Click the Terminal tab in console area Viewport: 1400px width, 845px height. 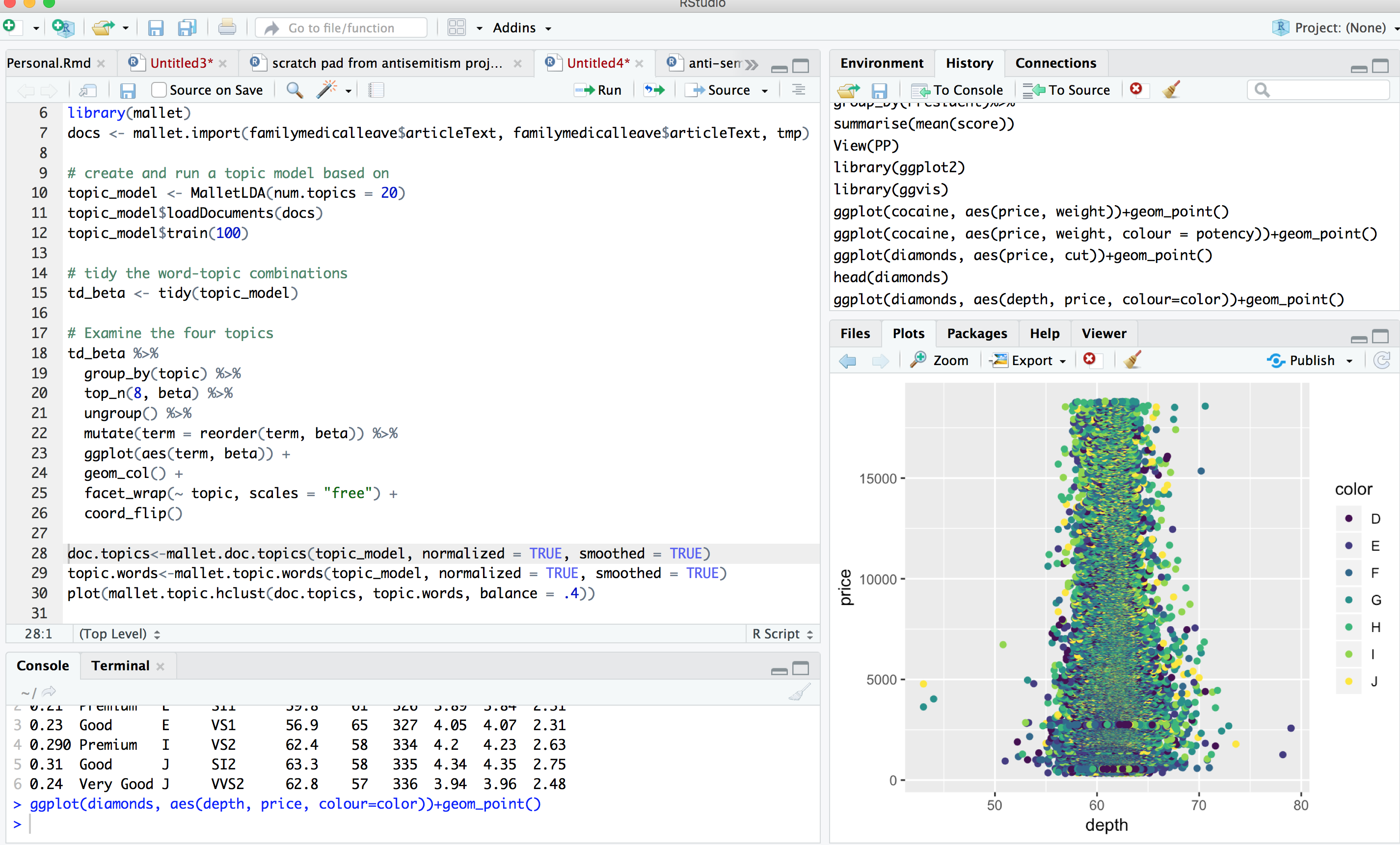119,665
